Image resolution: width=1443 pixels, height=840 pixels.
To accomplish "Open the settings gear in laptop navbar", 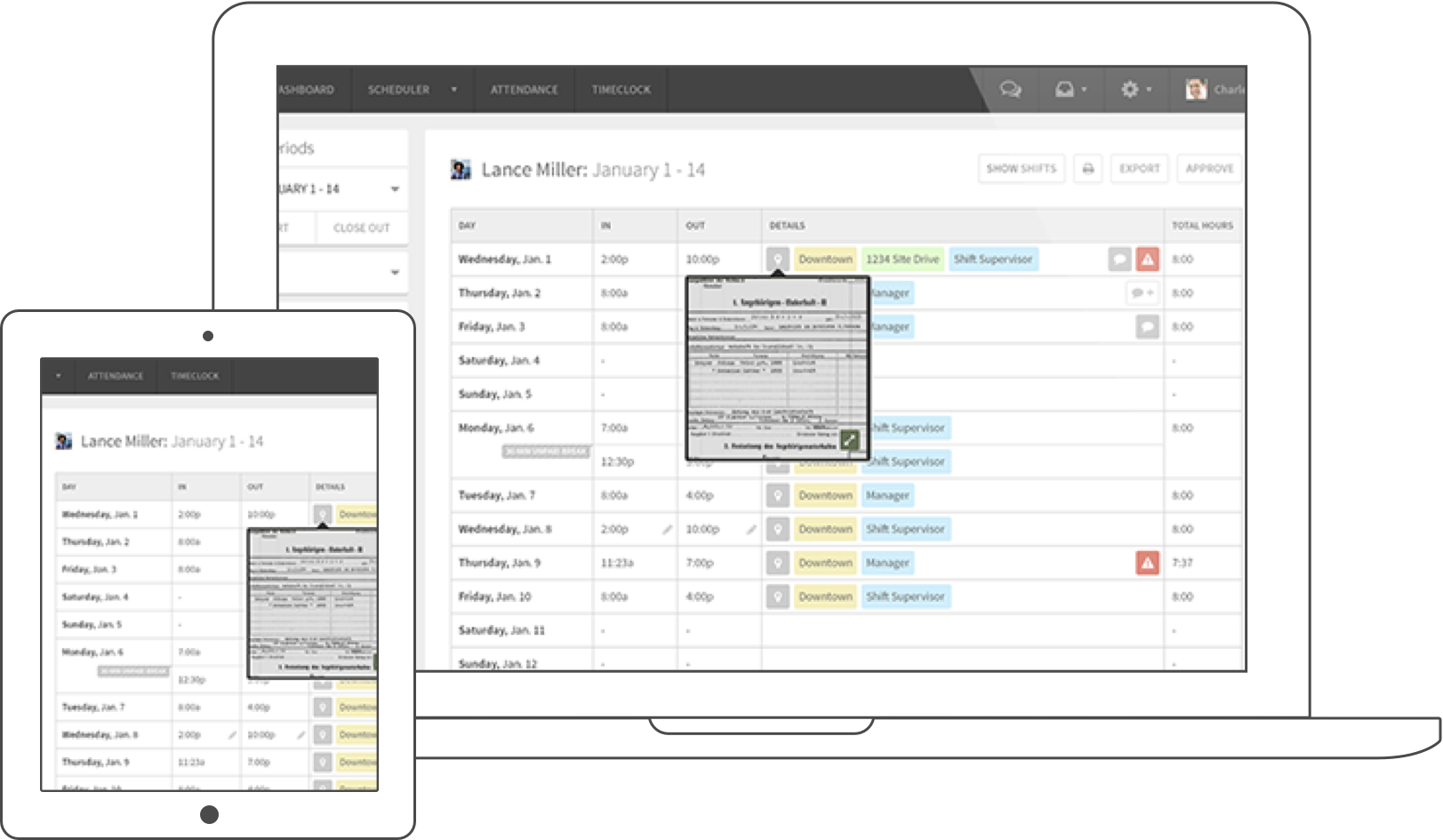I will (1129, 89).
